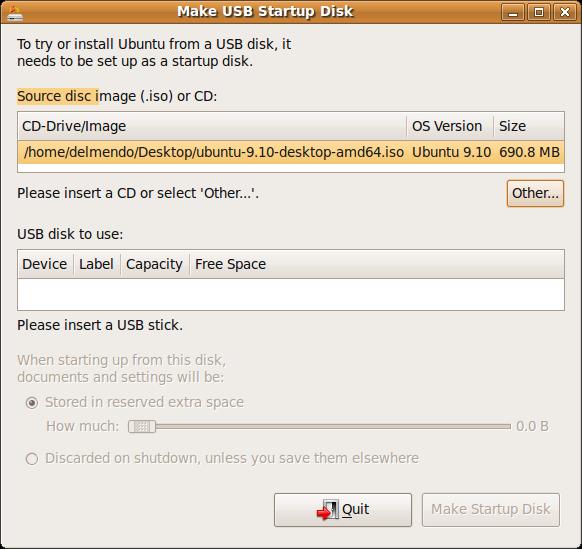Click the Quit button
This screenshot has width=582, height=549.
pyautogui.click(x=343, y=510)
